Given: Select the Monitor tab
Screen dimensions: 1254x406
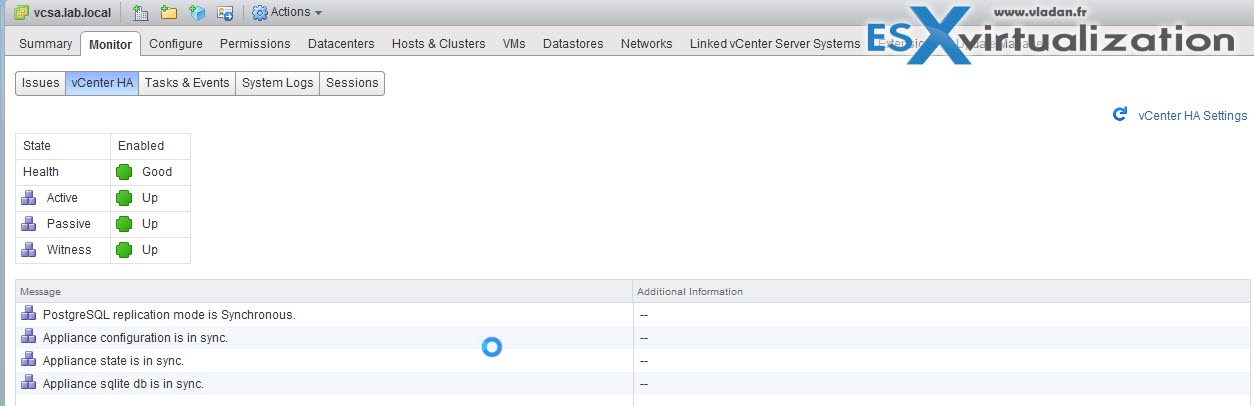Looking at the screenshot, I should coord(110,44).
